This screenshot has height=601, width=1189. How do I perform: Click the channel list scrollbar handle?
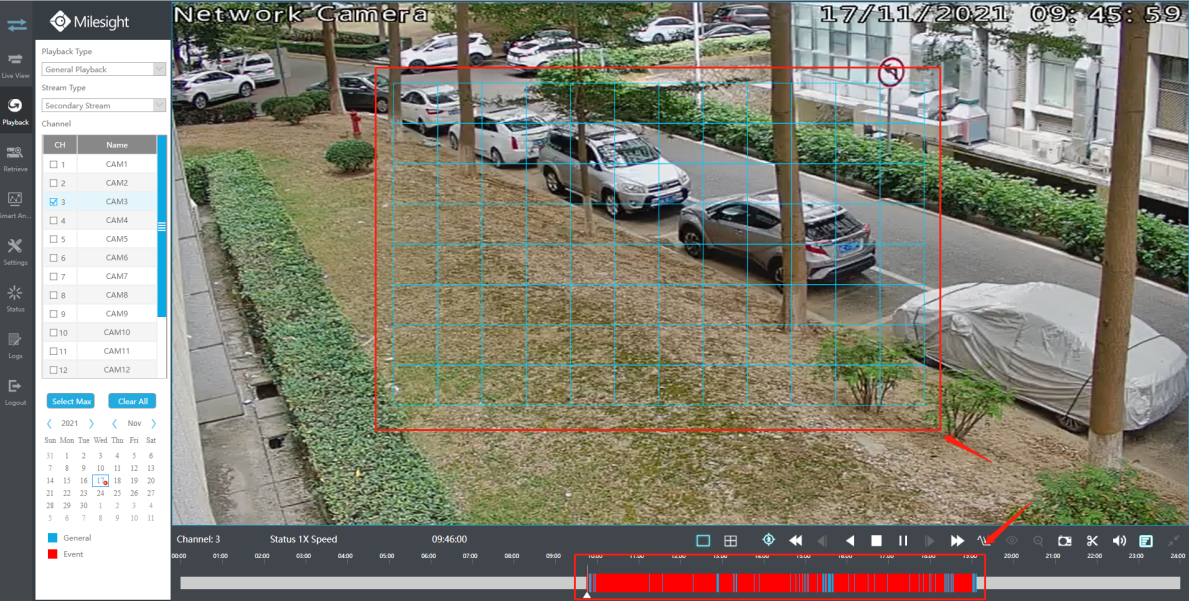[x=162, y=226]
